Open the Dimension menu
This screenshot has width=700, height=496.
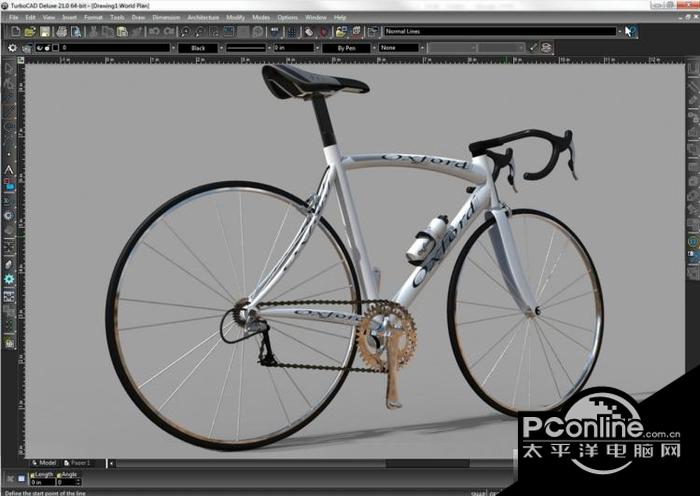(166, 17)
